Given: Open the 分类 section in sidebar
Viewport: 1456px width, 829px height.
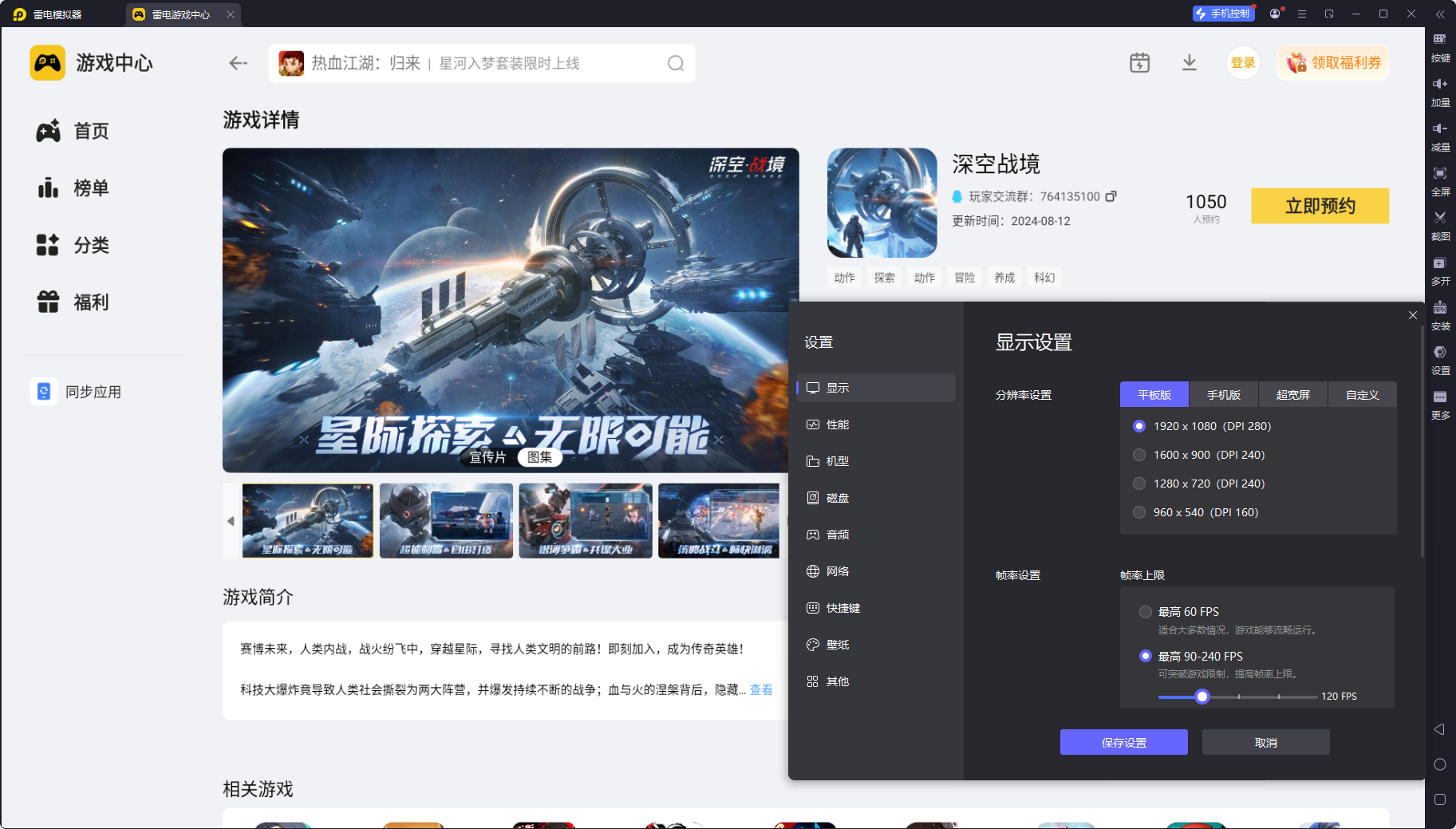Looking at the screenshot, I should pos(90,245).
